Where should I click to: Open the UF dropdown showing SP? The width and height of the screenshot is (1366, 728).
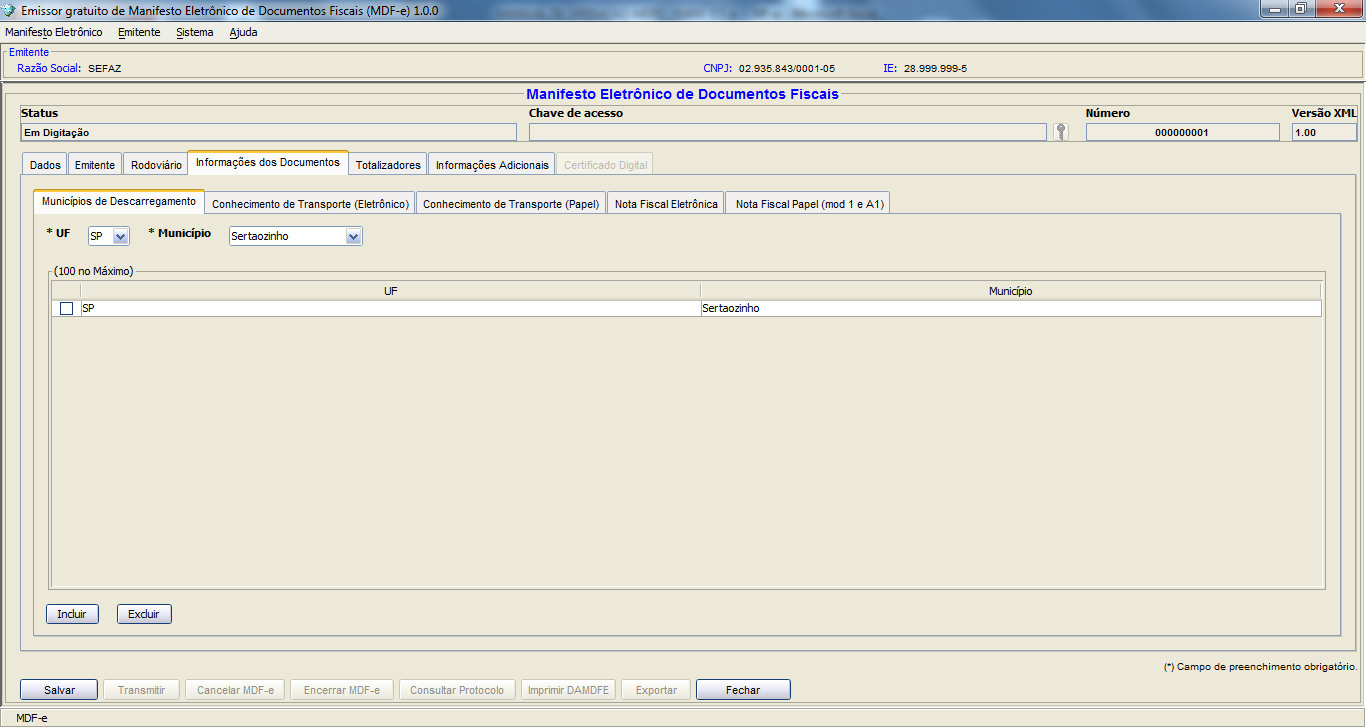pyautogui.click(x=109, y=236)
